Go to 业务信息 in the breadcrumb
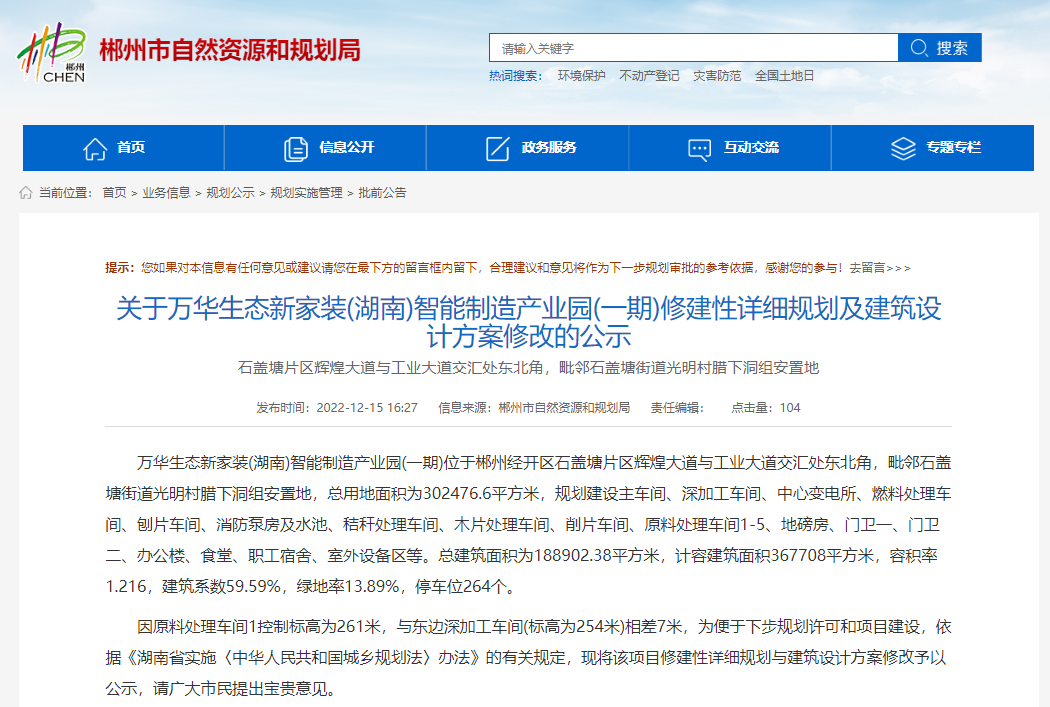The width and height of the screenshot is (1050, 707). 166,193
